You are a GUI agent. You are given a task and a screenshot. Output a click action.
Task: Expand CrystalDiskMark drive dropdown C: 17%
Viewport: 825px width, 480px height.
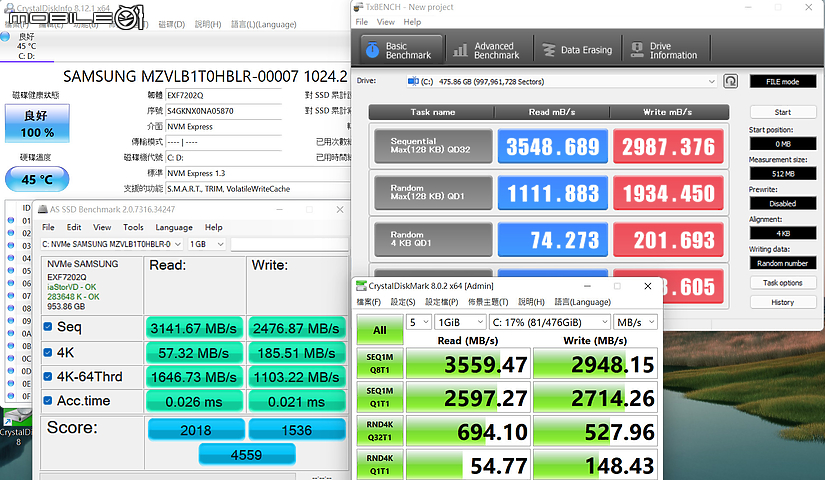(x=550, y=322)
